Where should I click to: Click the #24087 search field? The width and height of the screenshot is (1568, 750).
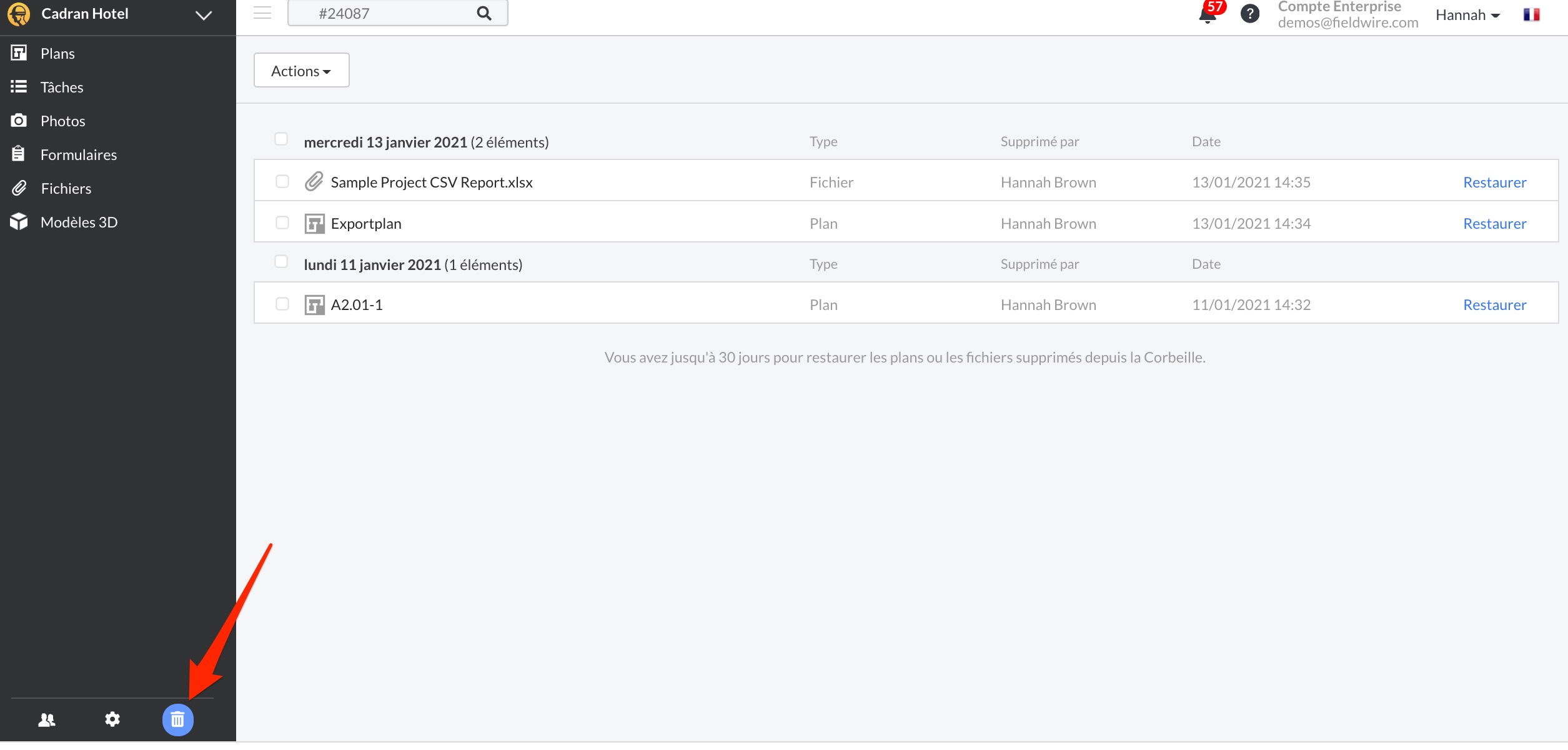point(397,13)
